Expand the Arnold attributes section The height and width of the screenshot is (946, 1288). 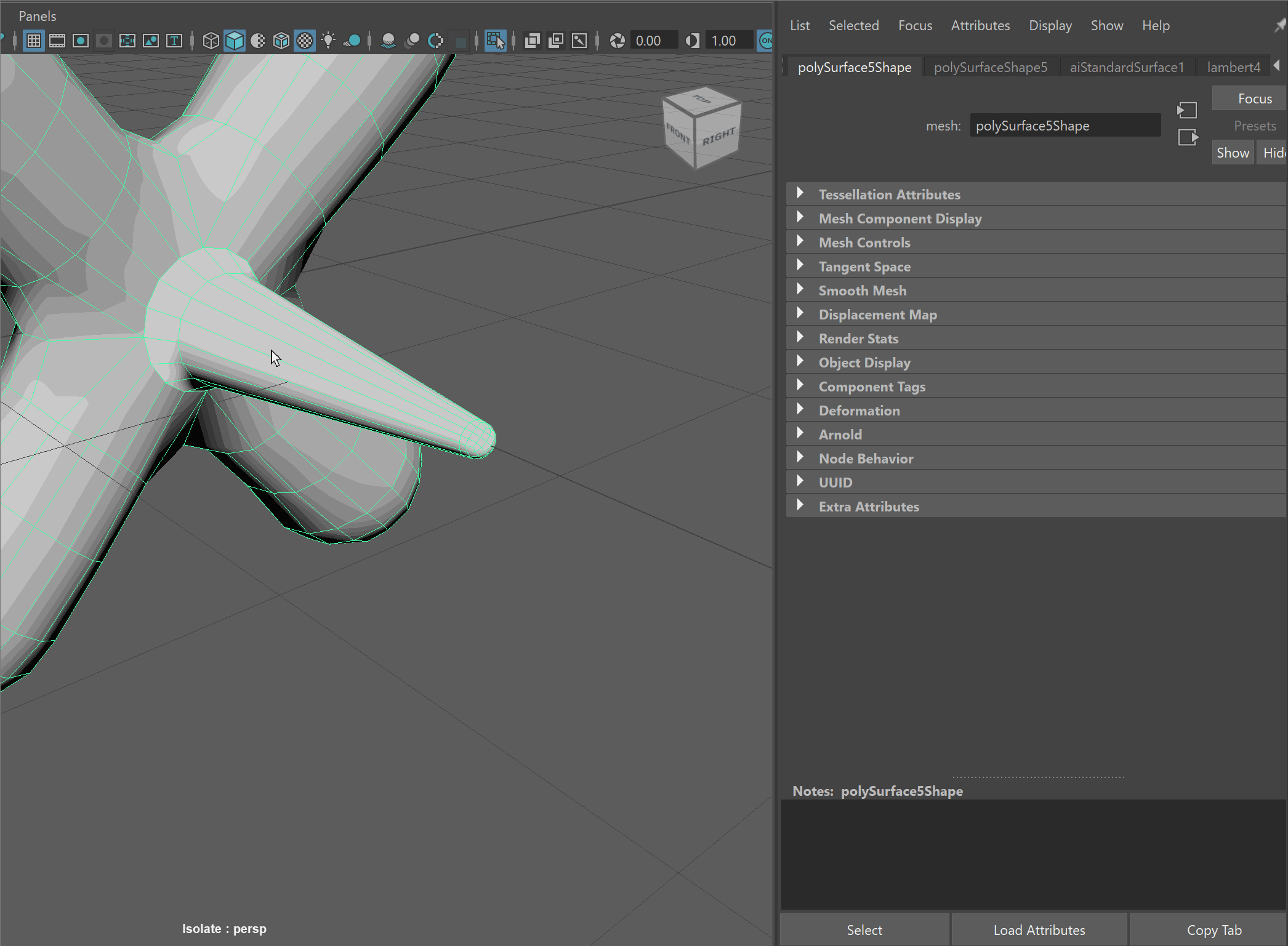tap(840, 435)
